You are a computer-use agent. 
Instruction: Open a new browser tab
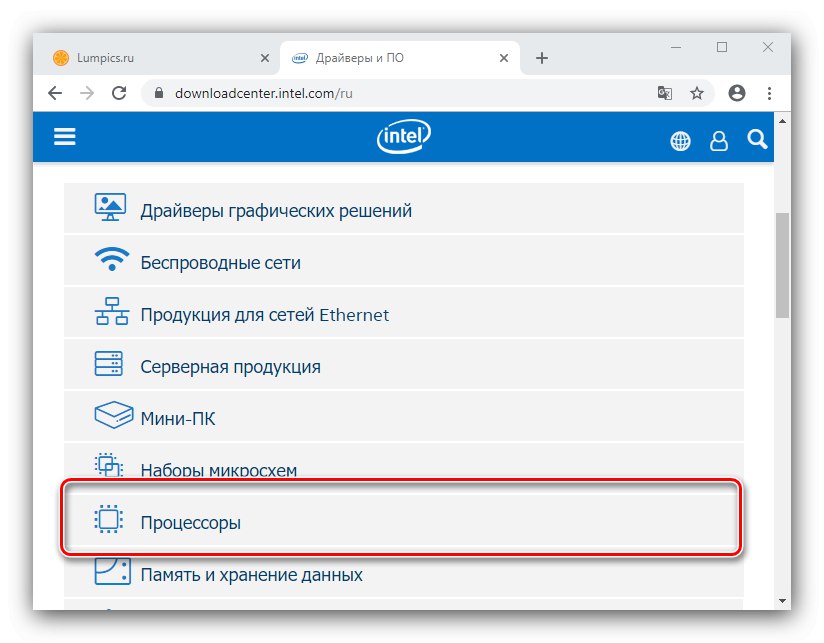pyautogui.click(x=542, y=58)
